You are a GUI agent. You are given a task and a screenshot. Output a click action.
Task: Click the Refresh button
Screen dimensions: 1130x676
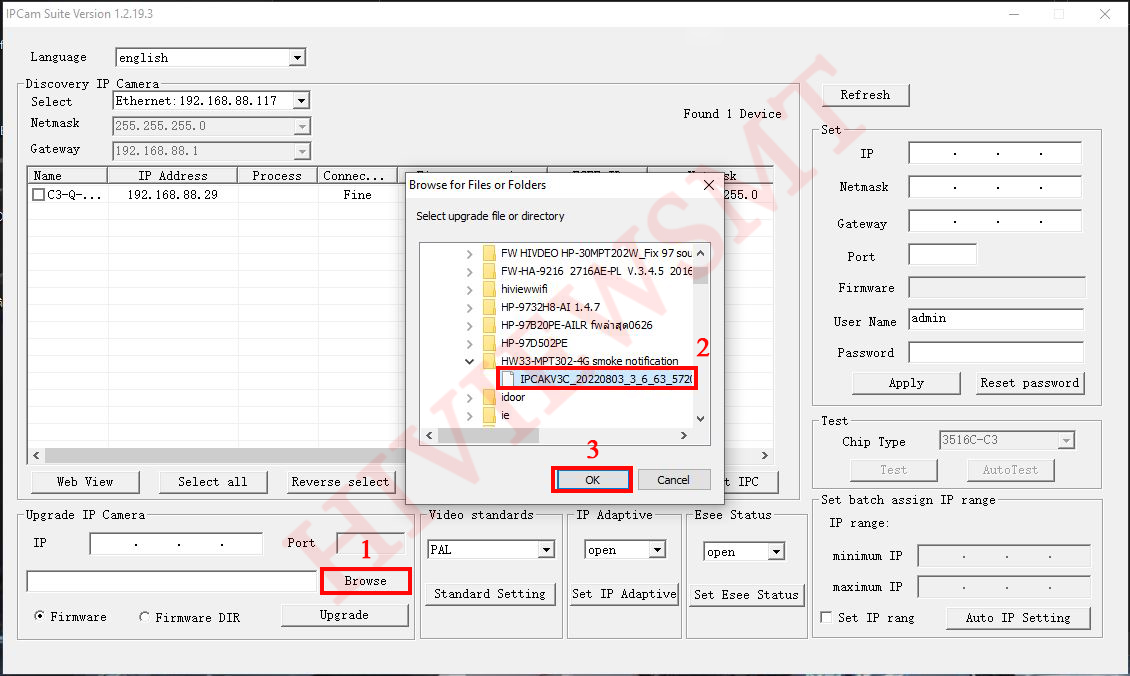[x=865, y=95]
